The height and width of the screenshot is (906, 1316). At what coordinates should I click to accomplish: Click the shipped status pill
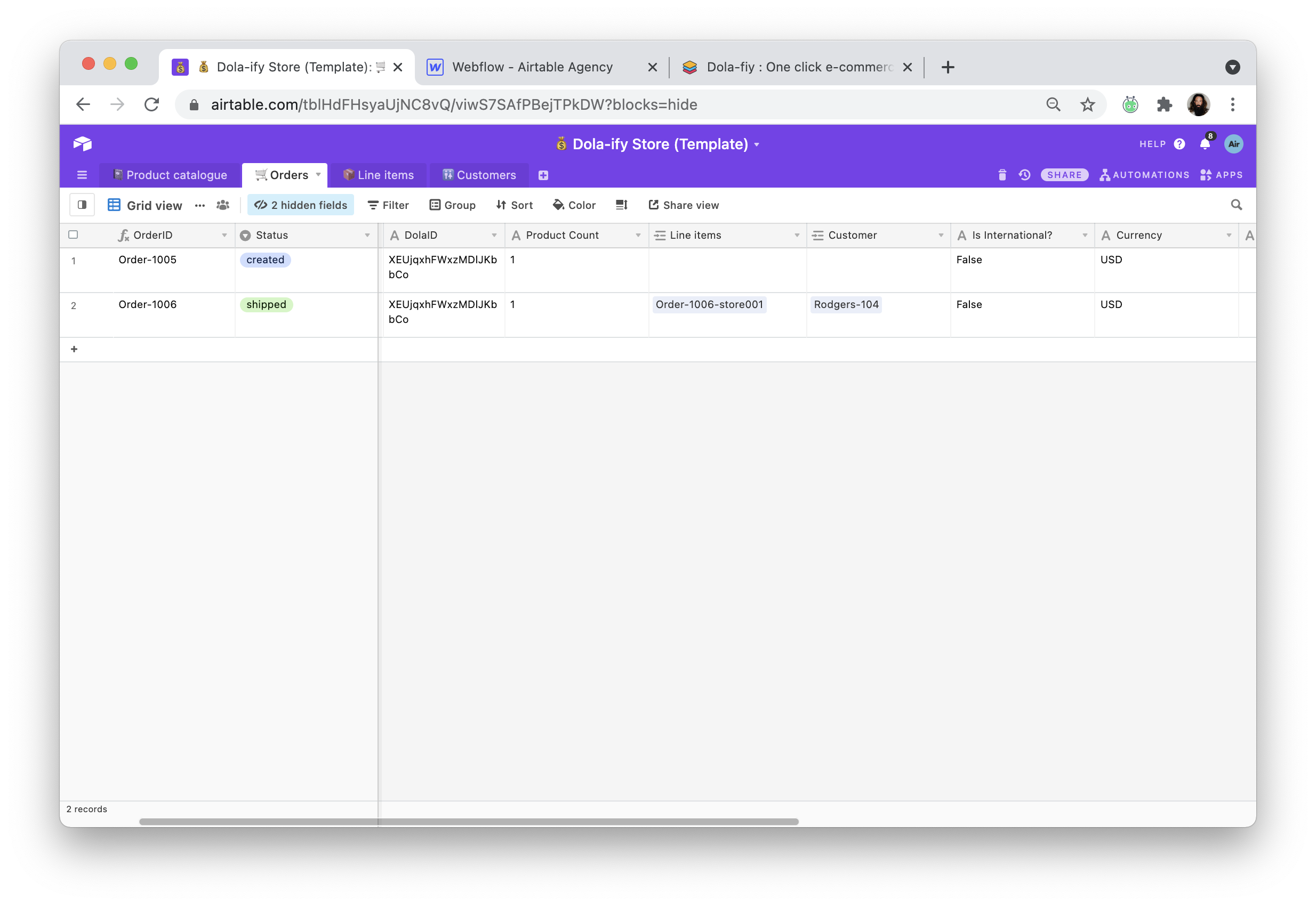click(x=267, y=305)
